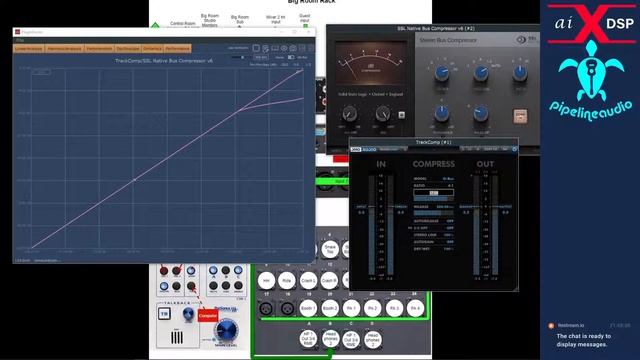The image size is (640, 360).
Task: Click the Rk 1 patch bay jack
Action: (351, 308)
